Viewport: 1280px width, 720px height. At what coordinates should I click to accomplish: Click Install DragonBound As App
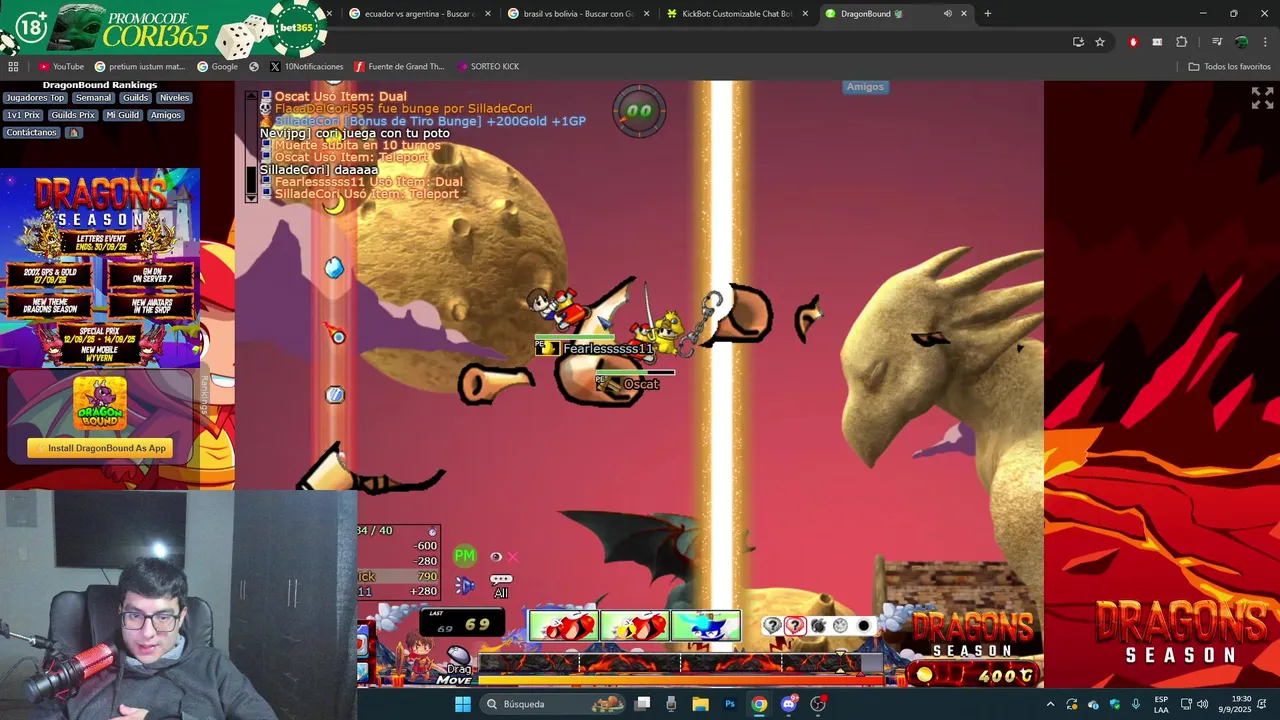[100, 448]
